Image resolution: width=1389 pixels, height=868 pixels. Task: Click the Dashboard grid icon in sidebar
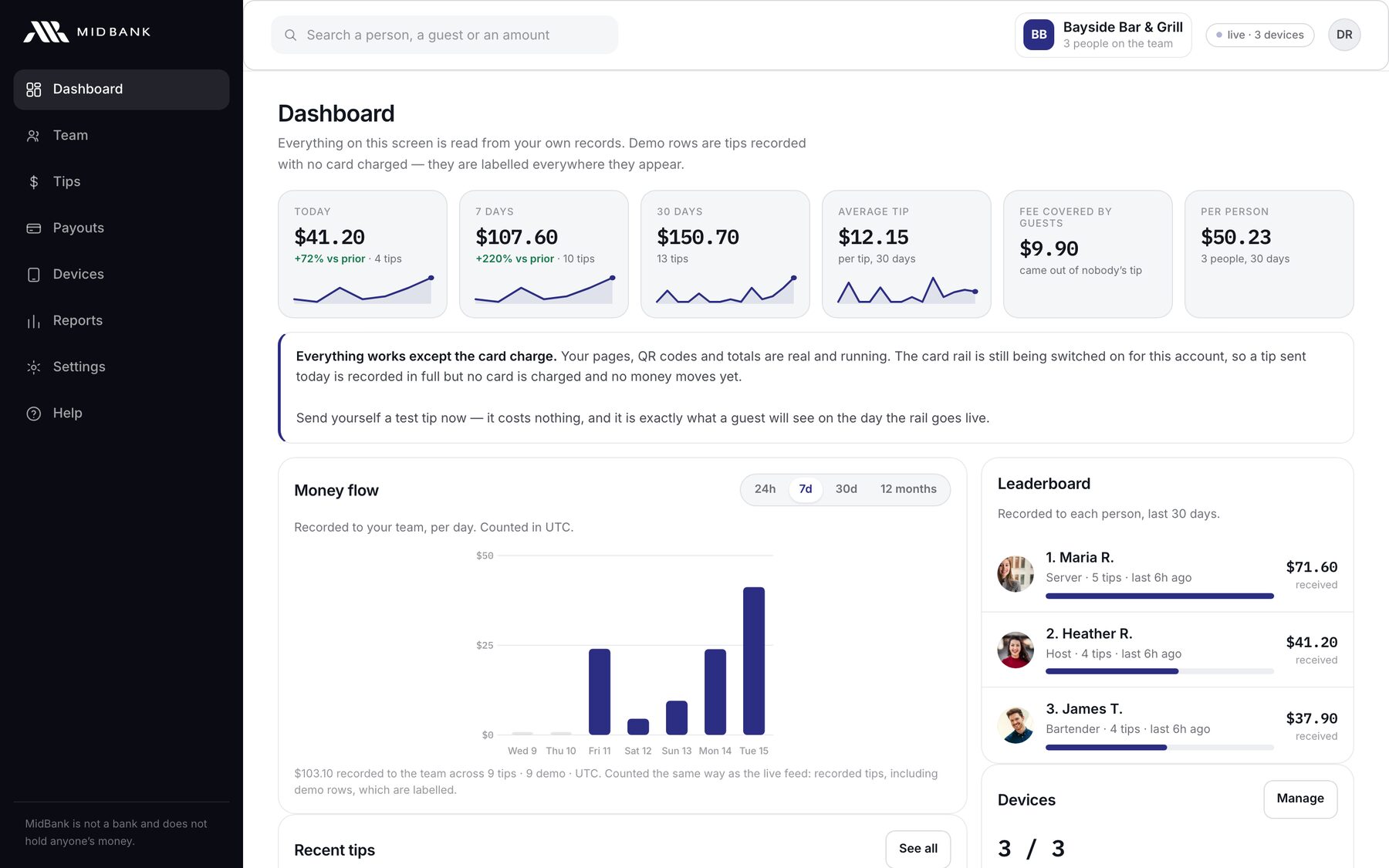(x=33, y=90)
